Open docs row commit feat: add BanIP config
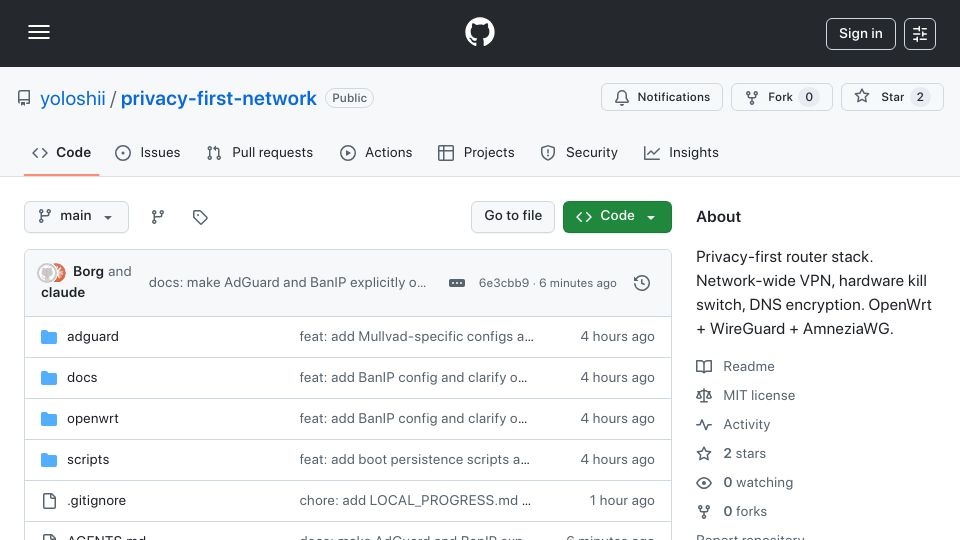Screen dimensions: 960x540 pyautogui.click(x=413, y=378)
